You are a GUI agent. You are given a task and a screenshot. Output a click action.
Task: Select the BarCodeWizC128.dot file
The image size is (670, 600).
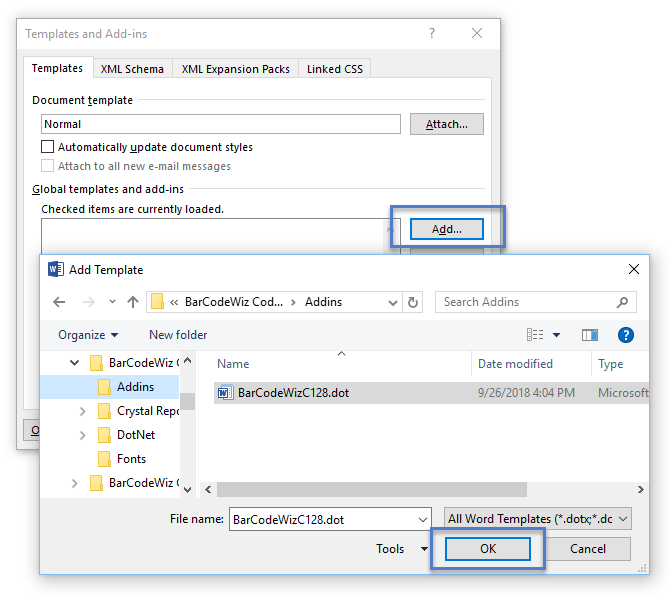pyautogui.click(x=431, y=393)
